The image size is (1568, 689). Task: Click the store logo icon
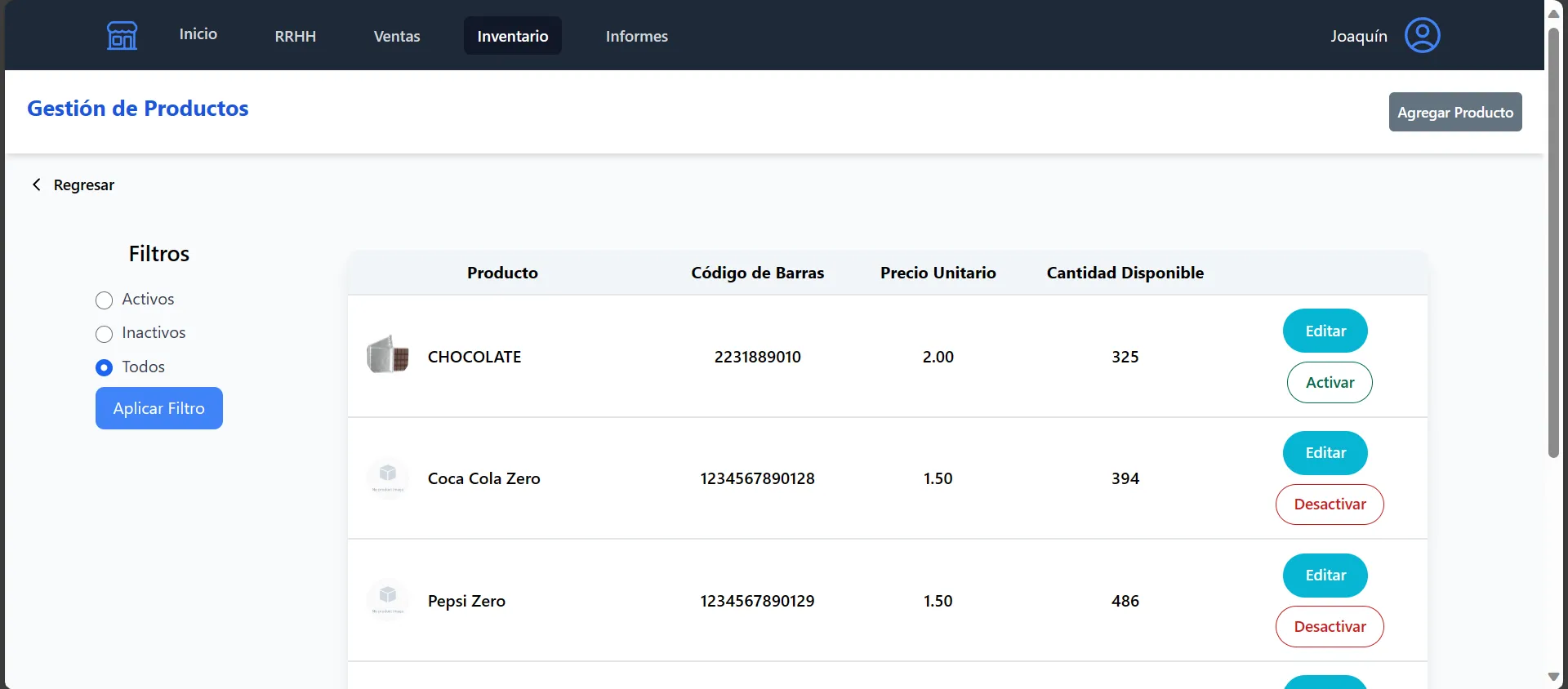pyautogui.click(x=122, y=36)
